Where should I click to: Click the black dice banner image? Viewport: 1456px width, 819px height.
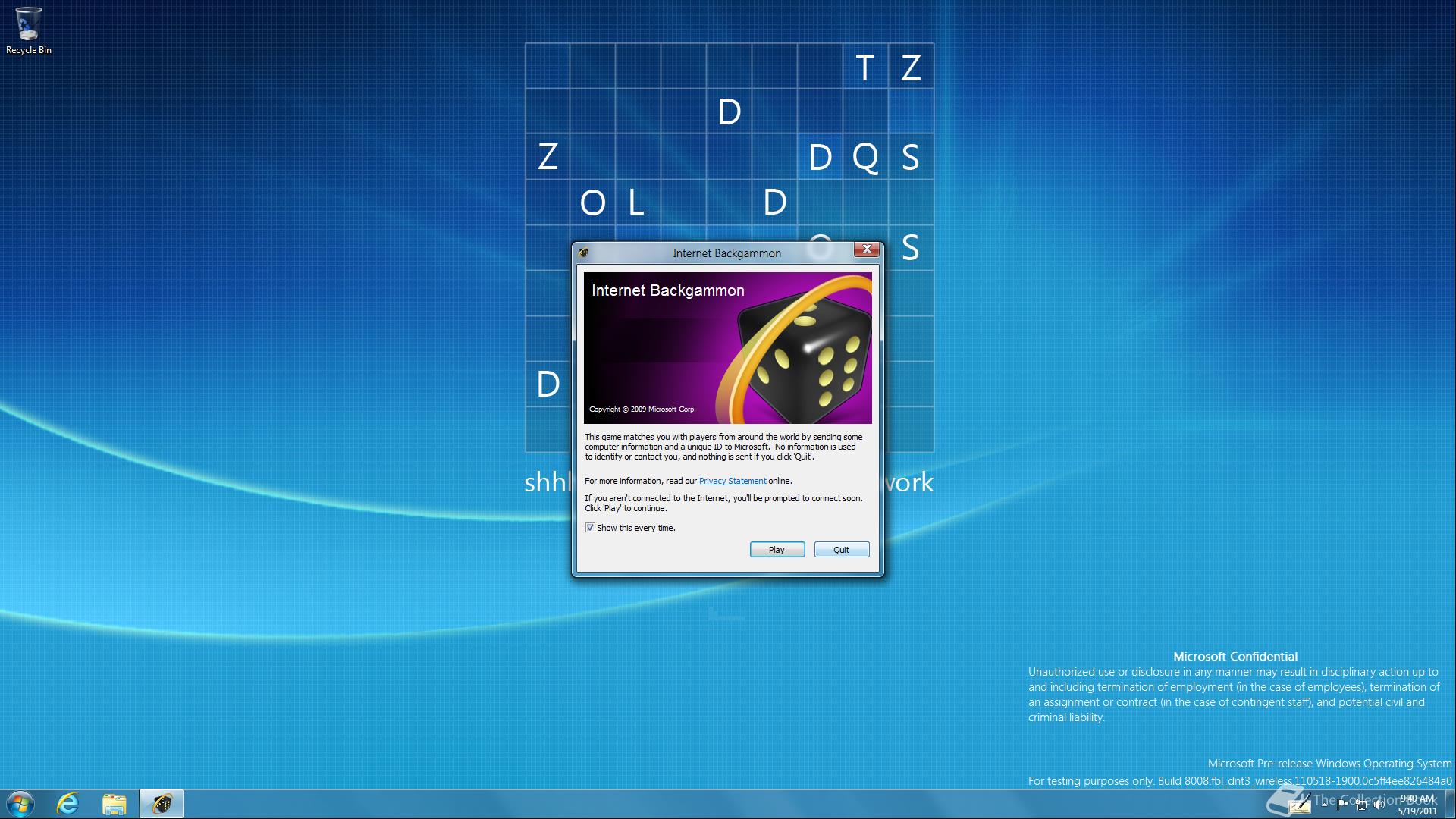click(x=804, y=356)
